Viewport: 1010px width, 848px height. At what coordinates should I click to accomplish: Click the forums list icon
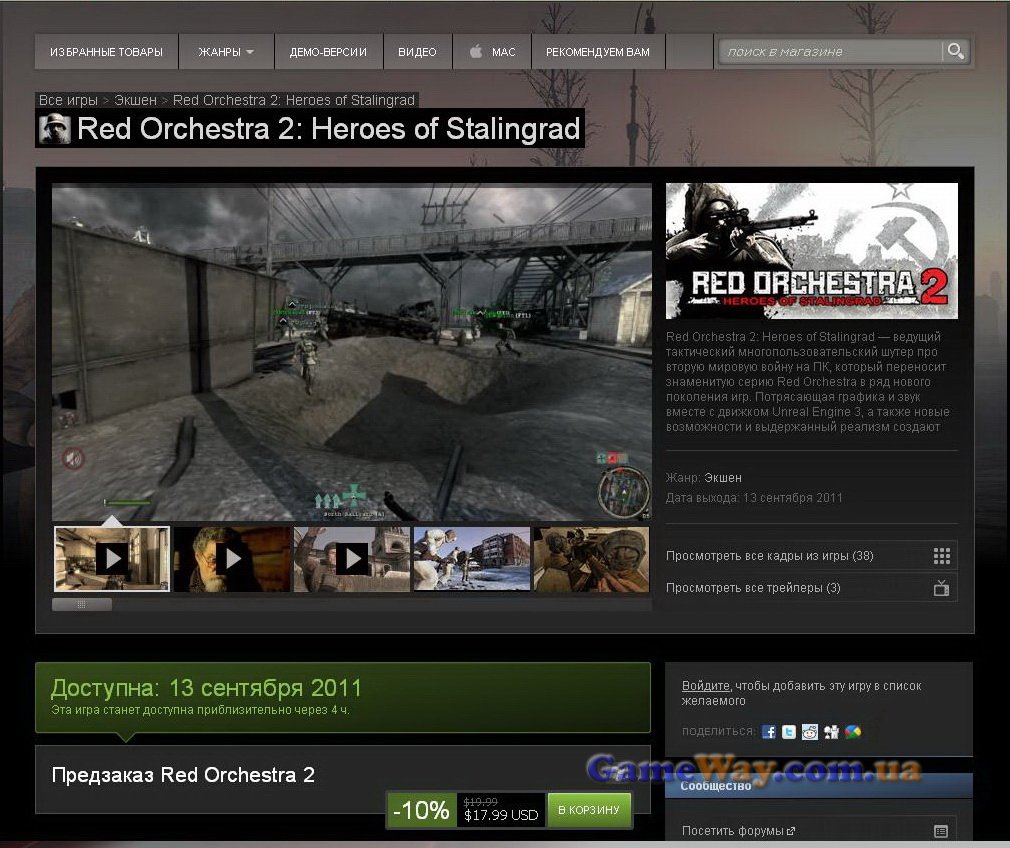pyautogui.click(x=940, y=831)
